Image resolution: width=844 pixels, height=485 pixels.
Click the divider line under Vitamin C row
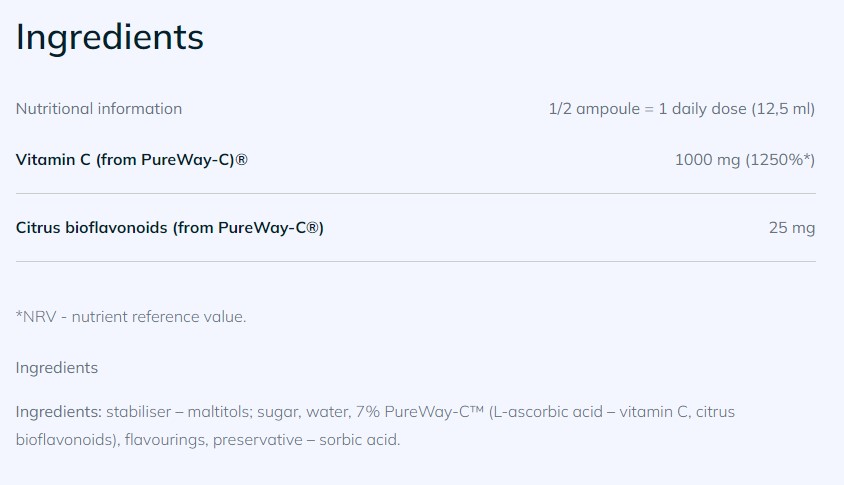pyautogui.click(x=416, y=193)
